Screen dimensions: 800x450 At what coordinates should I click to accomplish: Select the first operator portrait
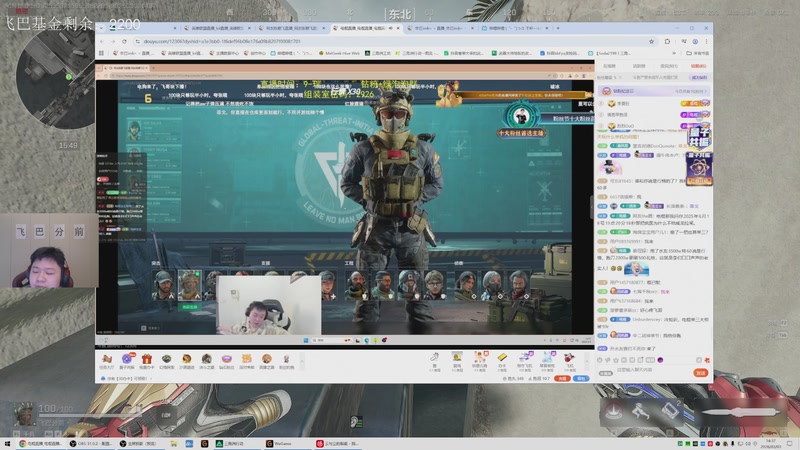[163, 285]
